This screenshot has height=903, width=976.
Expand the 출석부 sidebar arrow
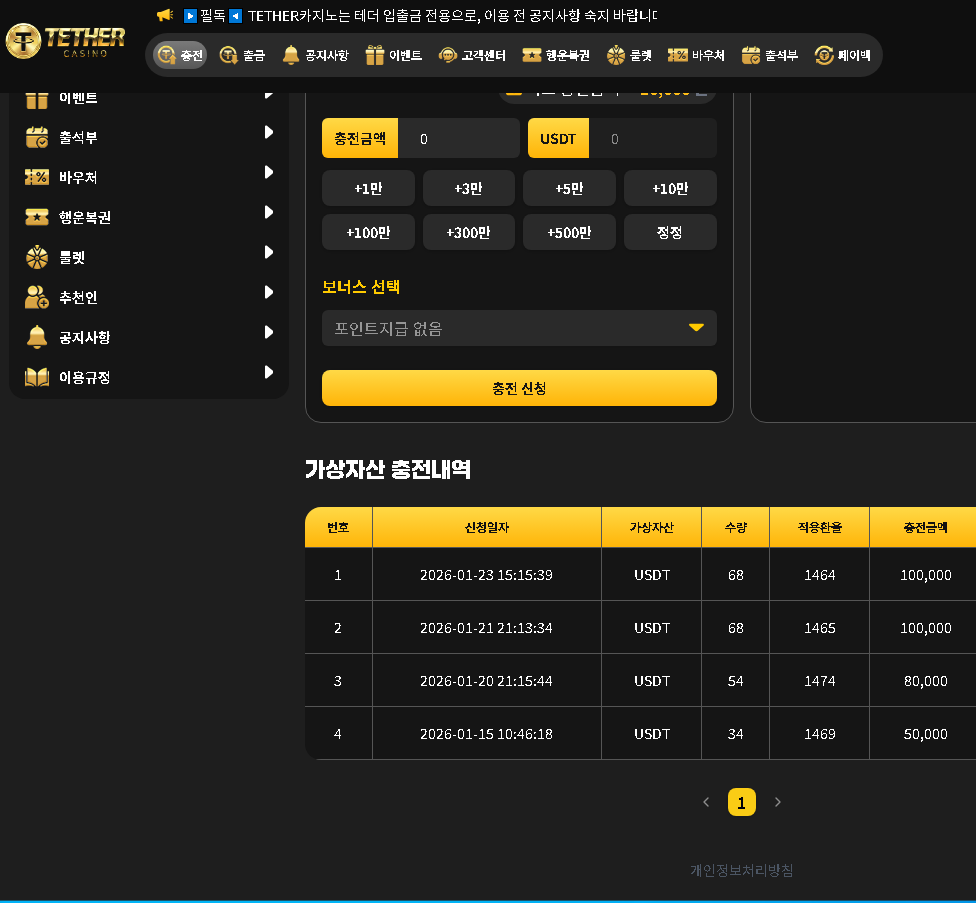pos(268,132)
